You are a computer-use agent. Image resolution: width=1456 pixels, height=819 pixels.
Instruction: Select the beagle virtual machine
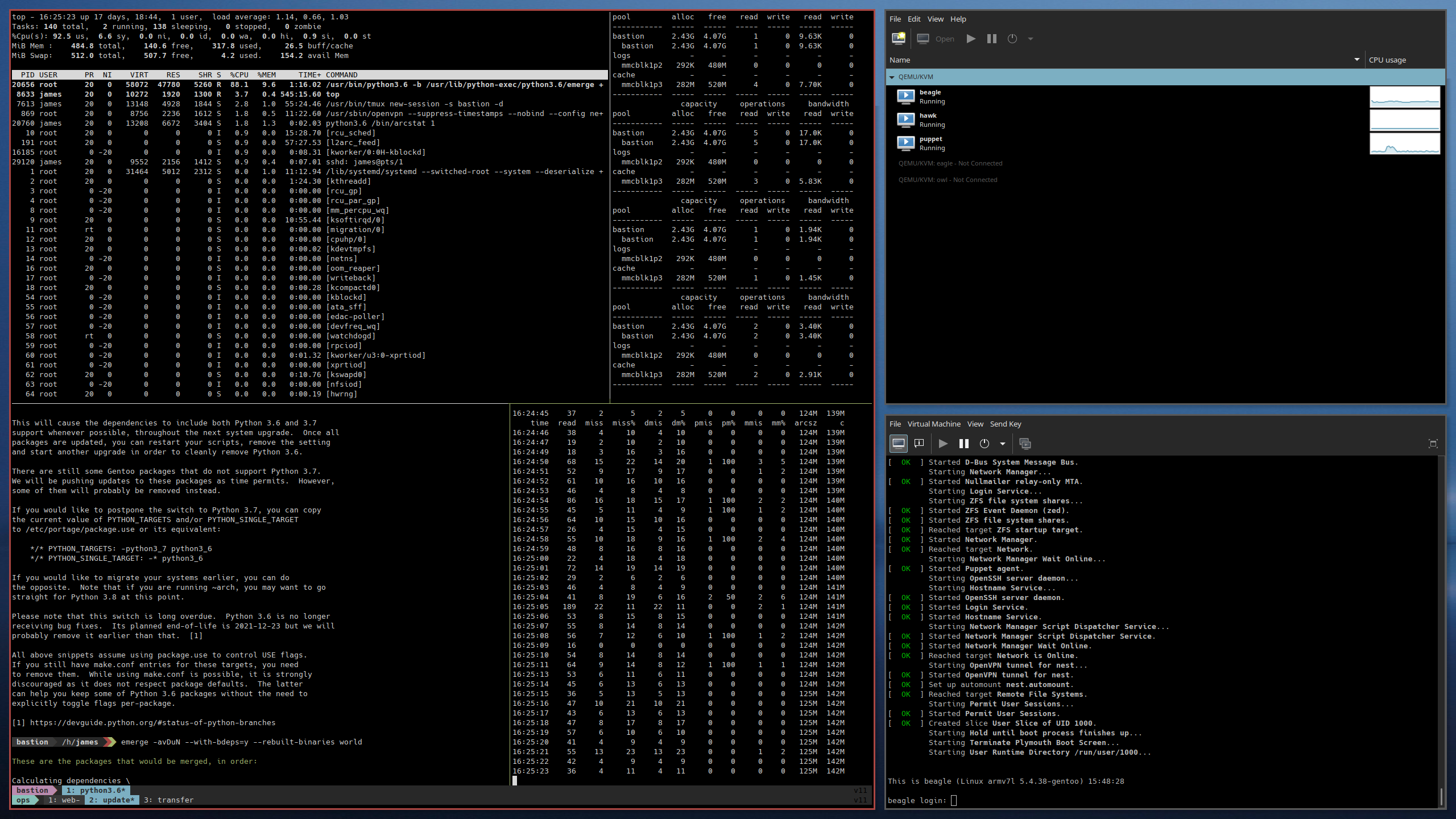pyautogui.click(x=930, y=97)
